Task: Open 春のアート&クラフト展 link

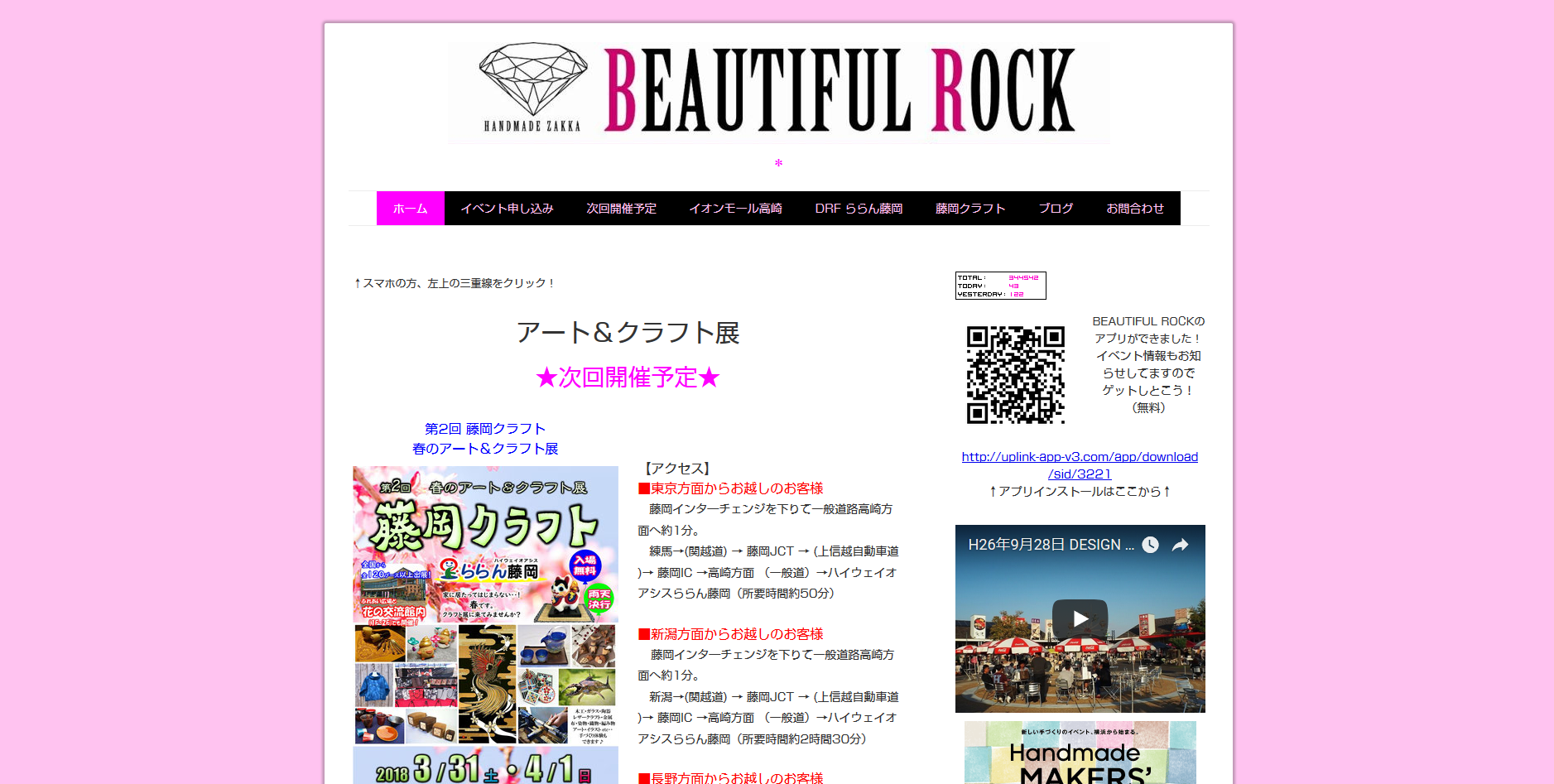Action: point(485,449)
